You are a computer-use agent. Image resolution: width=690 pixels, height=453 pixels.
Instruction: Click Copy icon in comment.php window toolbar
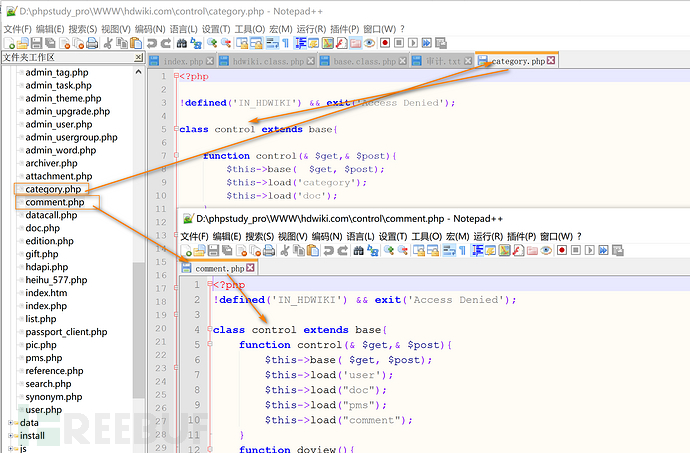pyautogui.click(x=300, y=251)
